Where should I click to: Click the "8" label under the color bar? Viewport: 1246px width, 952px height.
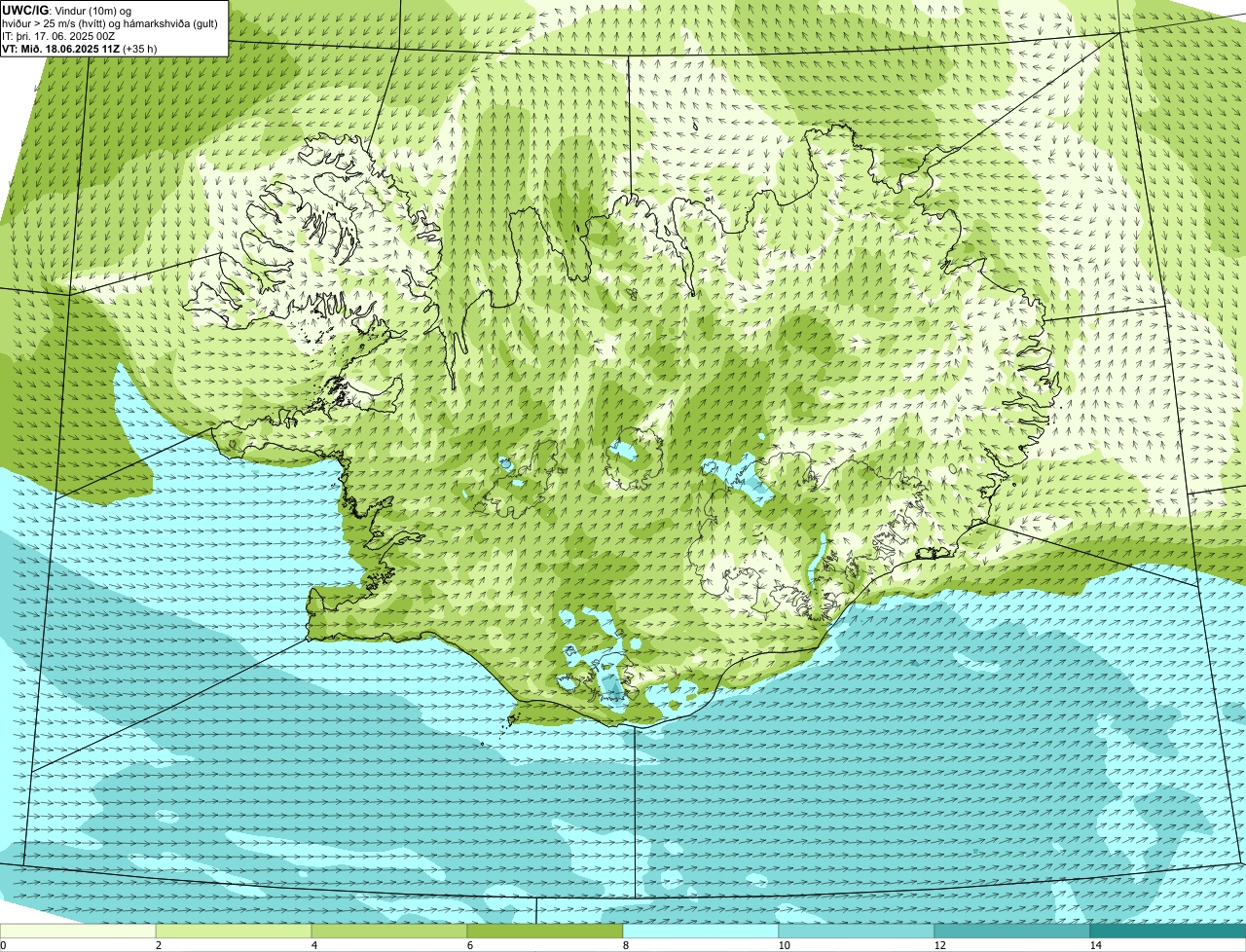[625, 945]
